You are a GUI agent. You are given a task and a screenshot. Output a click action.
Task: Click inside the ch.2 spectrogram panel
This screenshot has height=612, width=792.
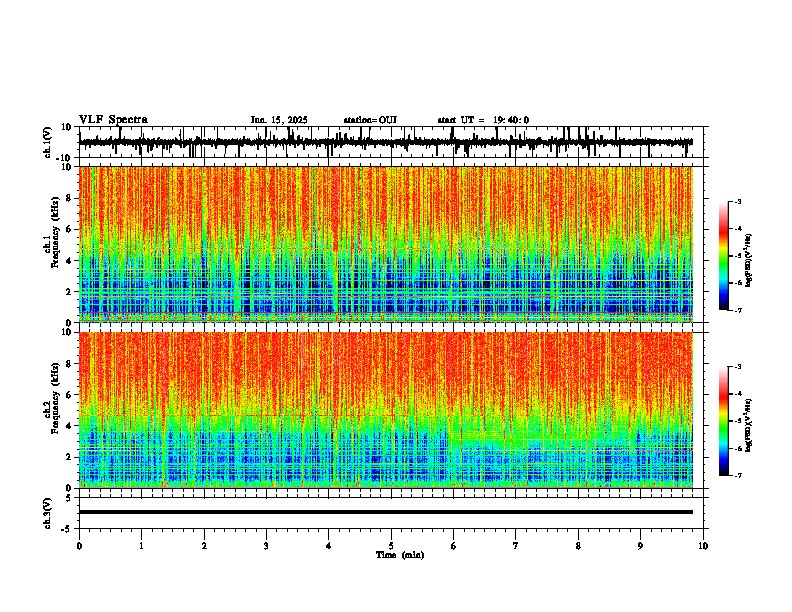386,410
